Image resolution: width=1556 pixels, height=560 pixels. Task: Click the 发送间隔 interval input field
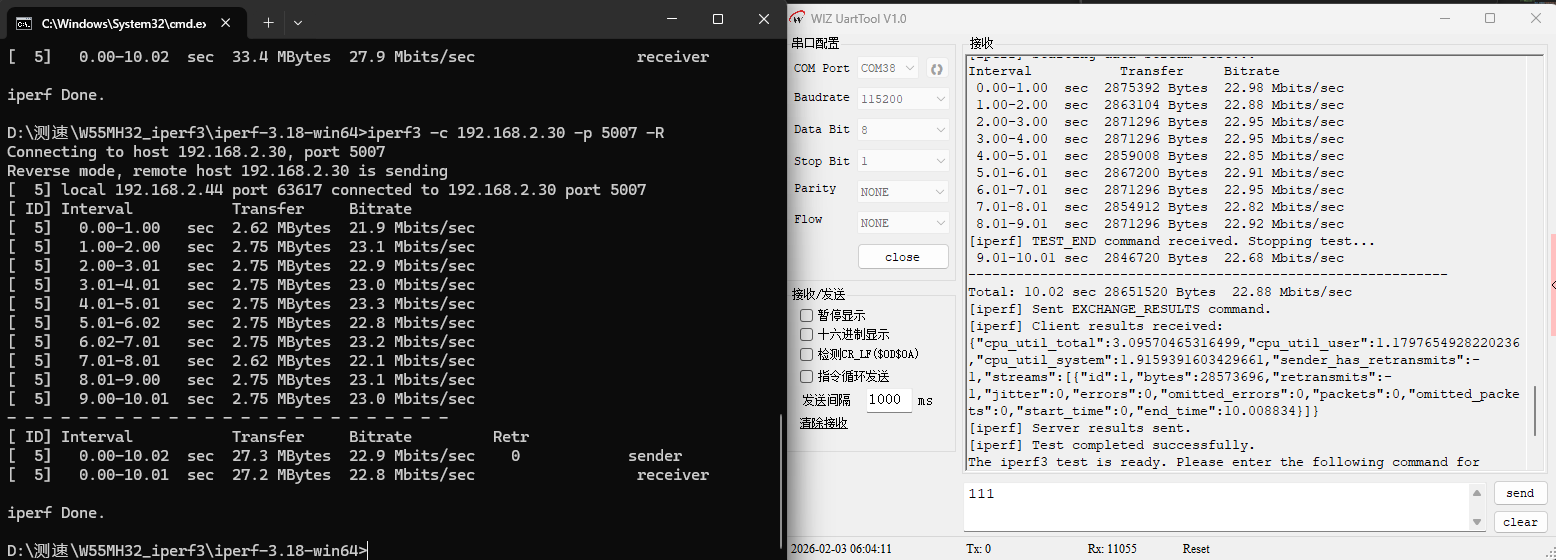click(886, 400)
